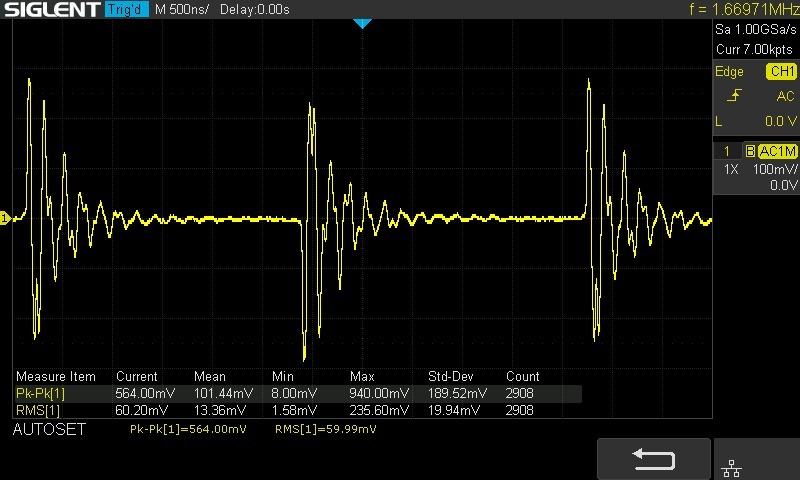The width and height of the screenshot is (800, 480).
Task: Click the channel 1 ground level marker
Action: [5, 218]
